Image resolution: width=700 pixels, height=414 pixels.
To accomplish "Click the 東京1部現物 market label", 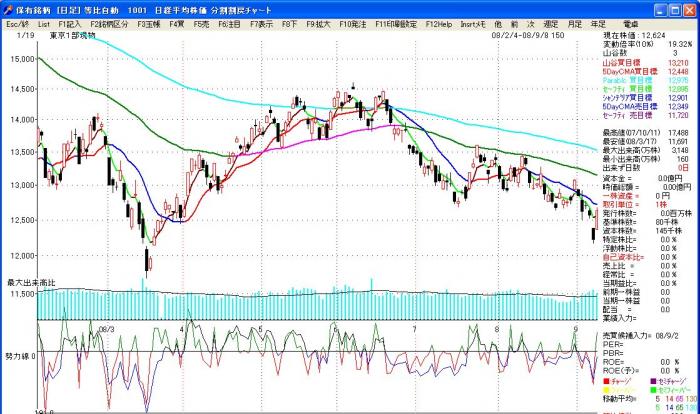I will (73, 35).
